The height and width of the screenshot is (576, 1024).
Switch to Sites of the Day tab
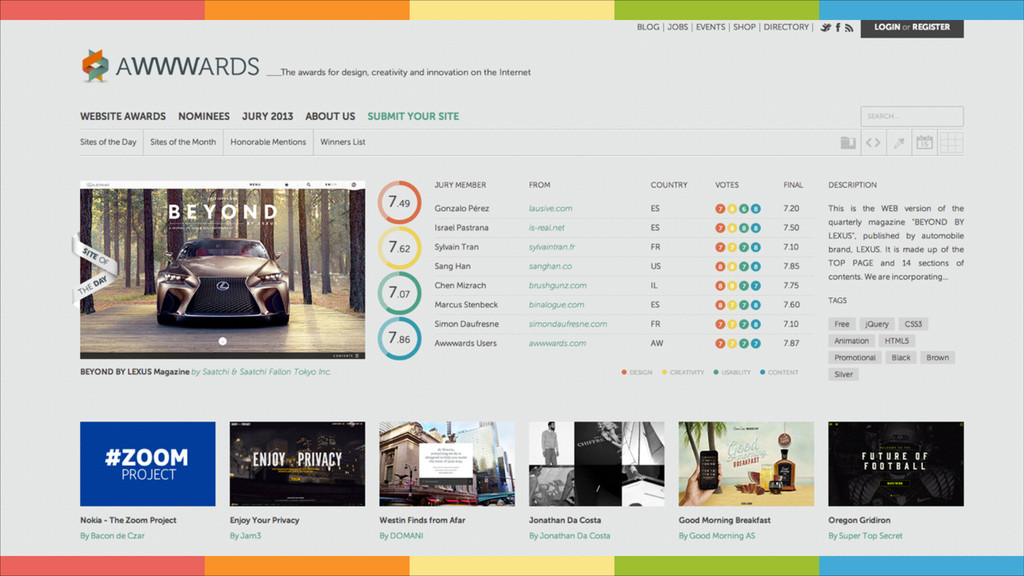(108, 142)
